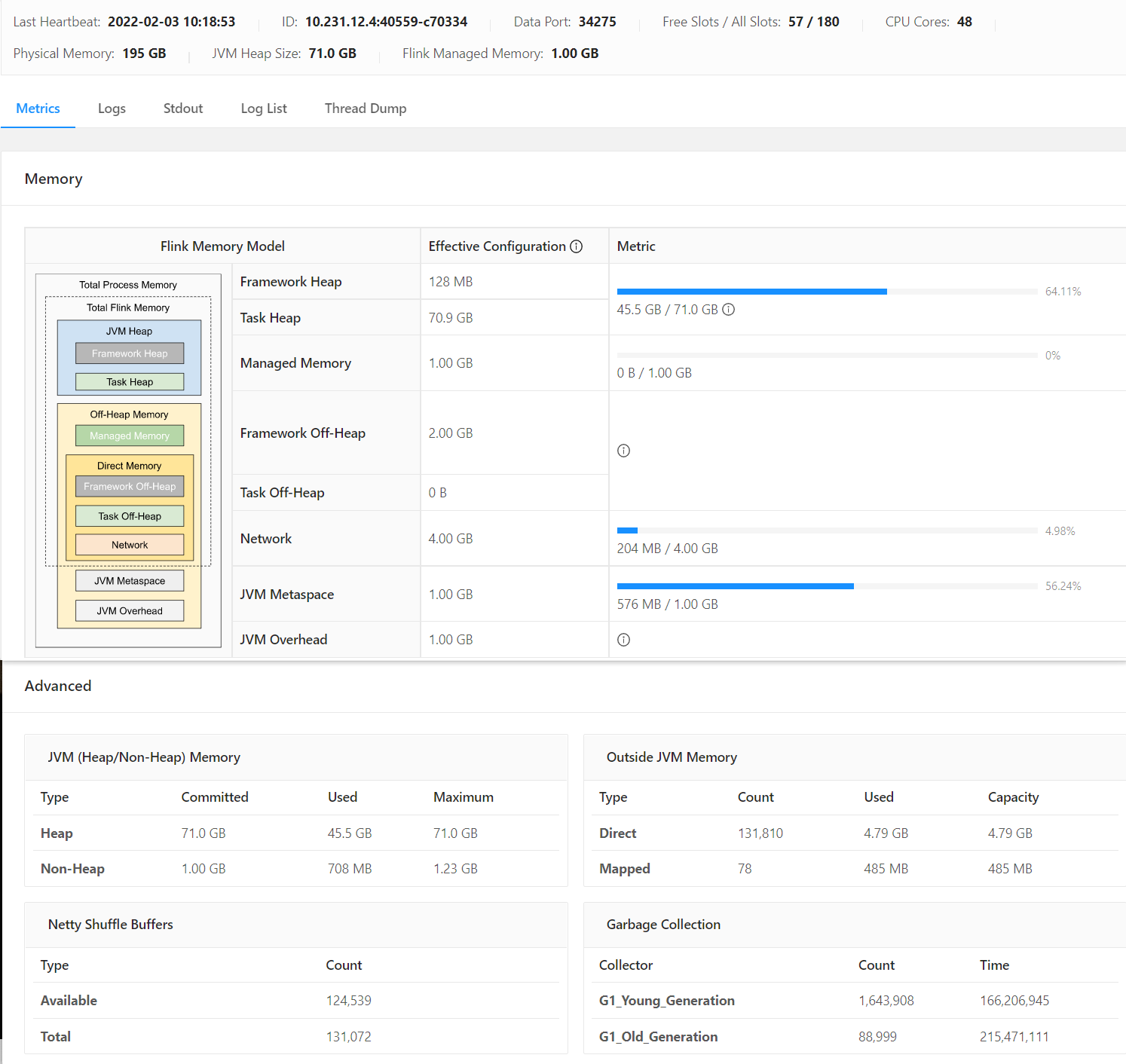Select the G1_Old_Generation collector row label
Image resolution: width=1126 pixels, height=1064 pixels.
(x=658, y=1037)
